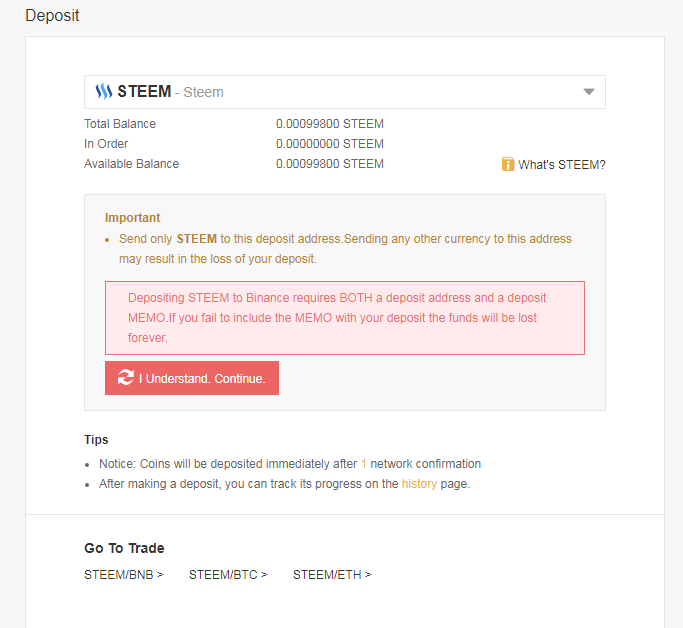Select the In Order value 0.00000000 STEEM
683x628 pixels.
click(330, 144)
